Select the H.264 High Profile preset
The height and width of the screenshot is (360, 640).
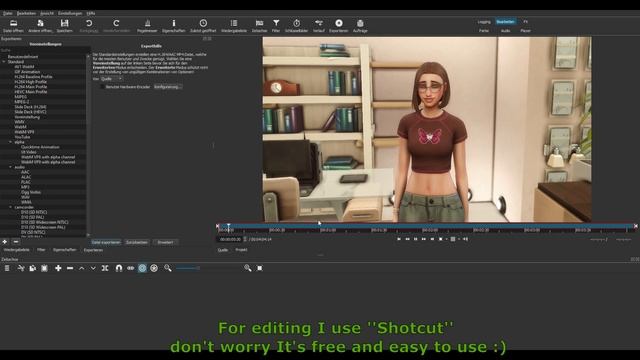pyautogui.click(x=31, y=82)
